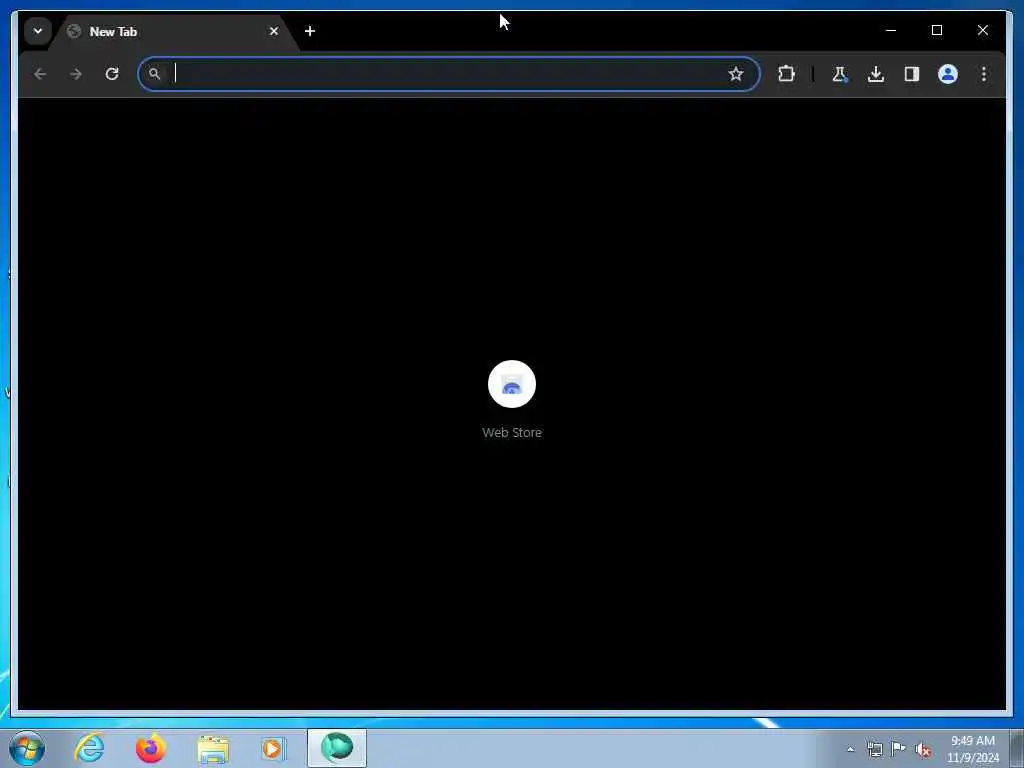Viewport: 1024px width, 768px height.
Task: Show hidden system tray icons
Action: click(x=850, y=750)
